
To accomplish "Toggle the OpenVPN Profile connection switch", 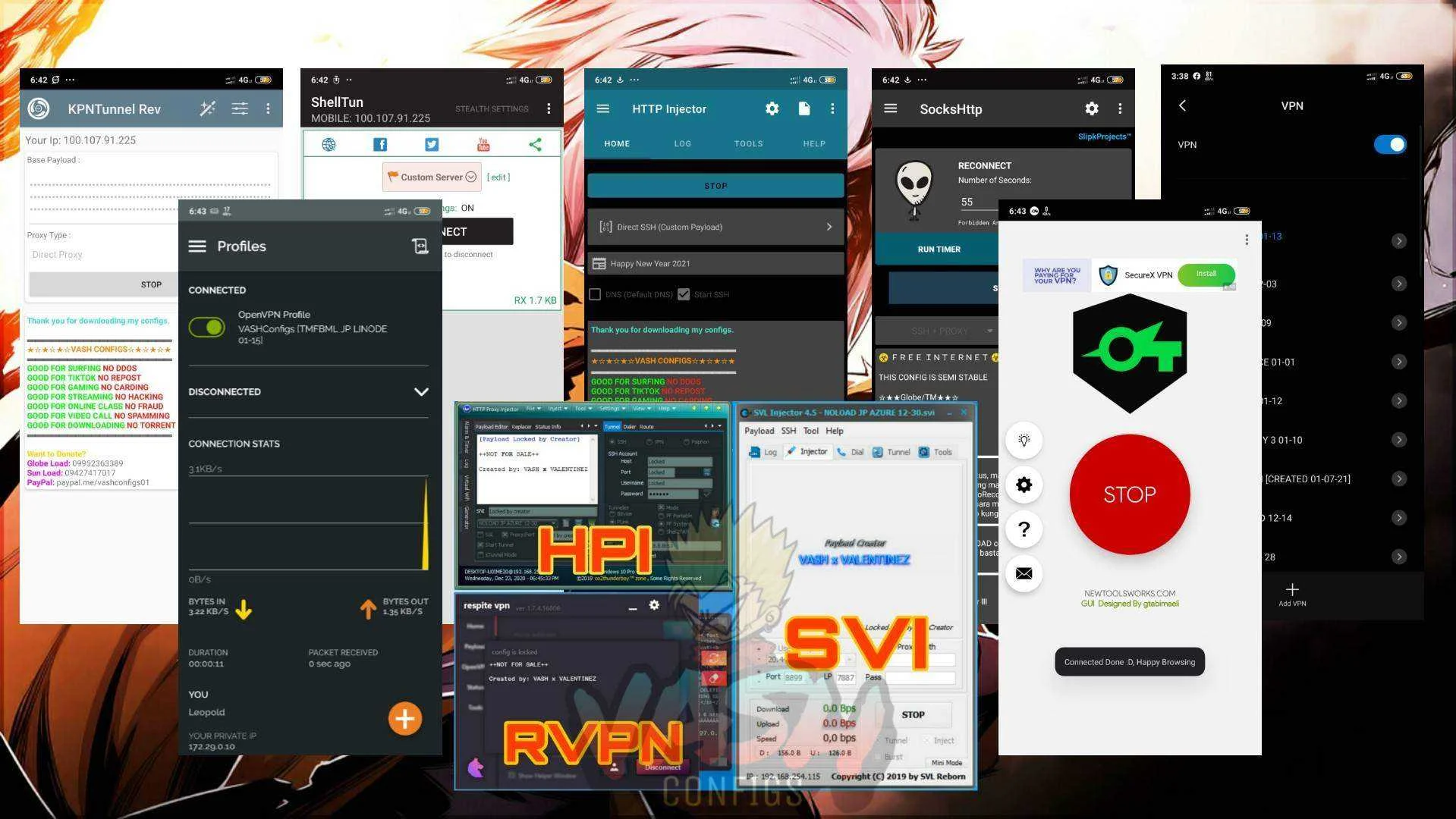I will click(x=206, y=327).
